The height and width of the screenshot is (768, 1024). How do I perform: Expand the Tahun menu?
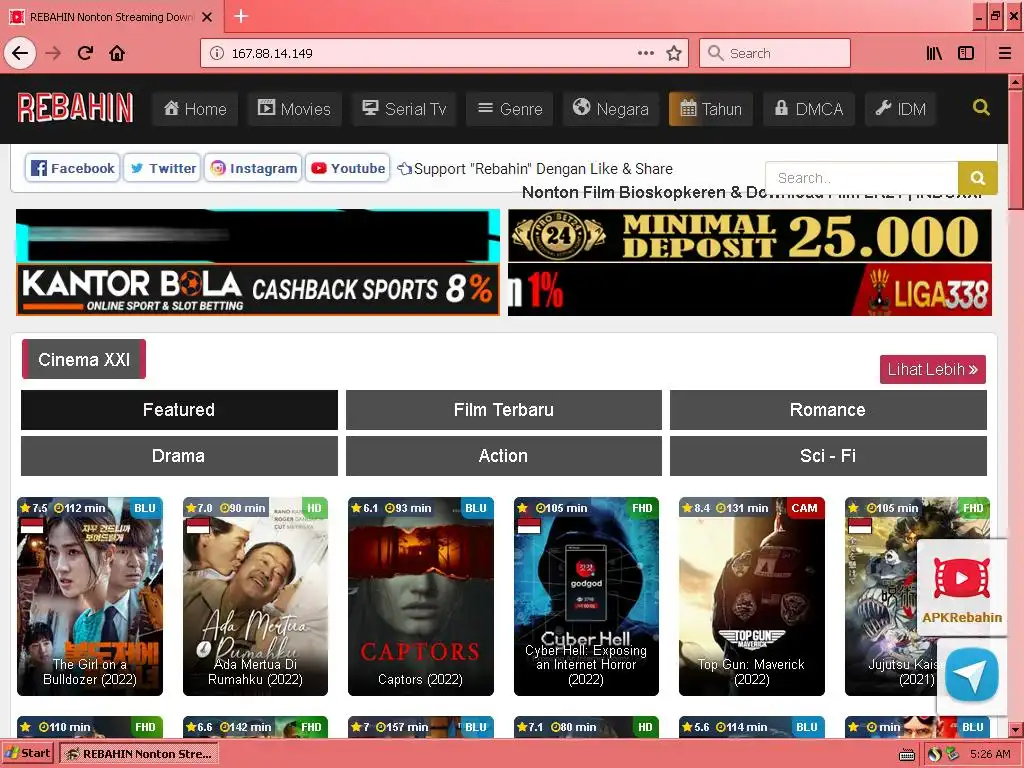click(x=711, y=108)
